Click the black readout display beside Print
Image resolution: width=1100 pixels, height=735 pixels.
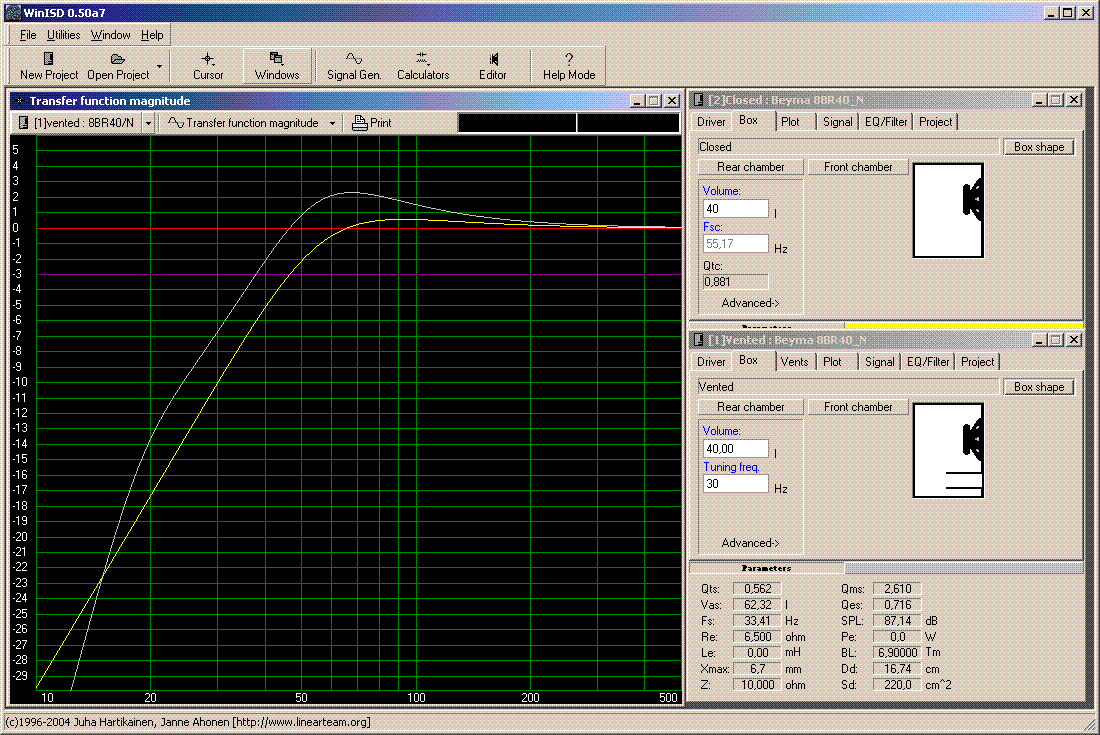[x=568, y=123]
